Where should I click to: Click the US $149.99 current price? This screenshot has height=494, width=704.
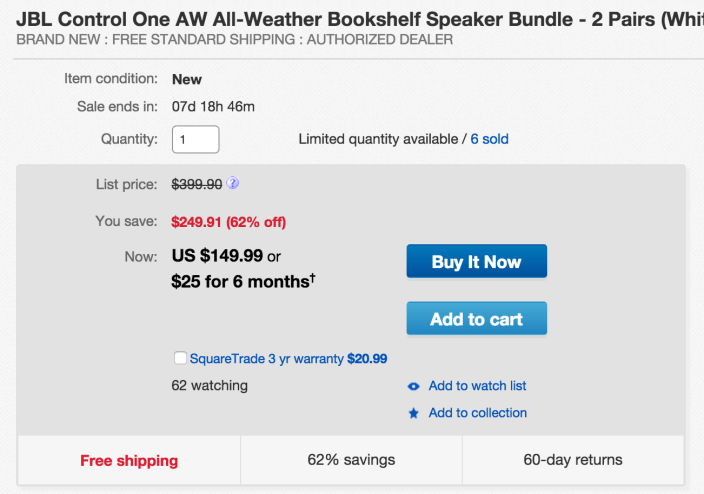(217, 257)
